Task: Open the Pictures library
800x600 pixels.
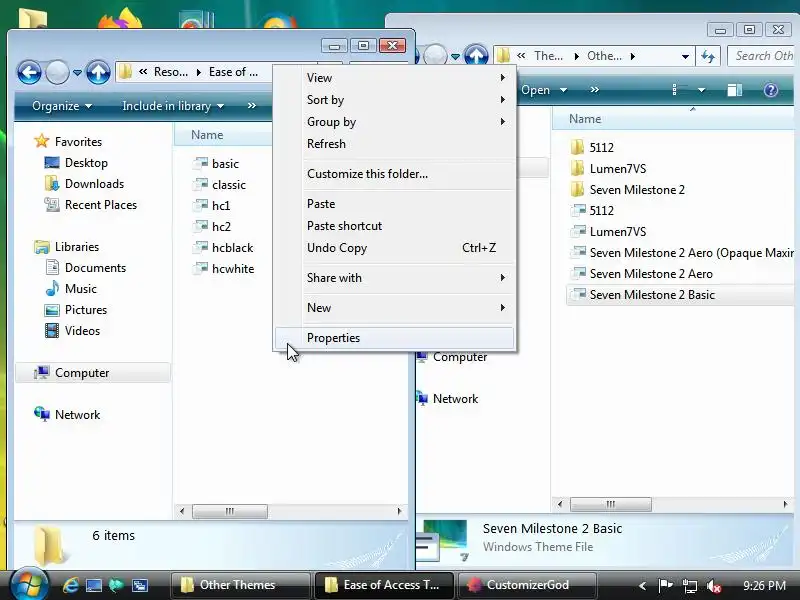Action: (x=77, y=310)
